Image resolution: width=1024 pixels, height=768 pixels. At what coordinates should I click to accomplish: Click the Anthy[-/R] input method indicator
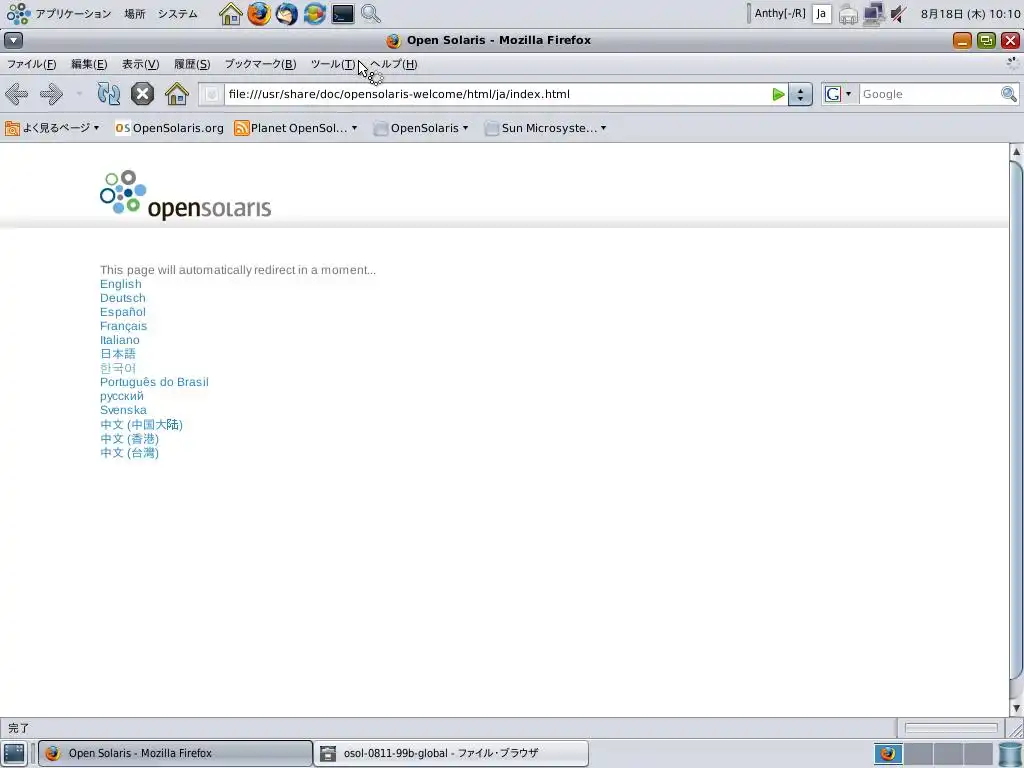(x=780, y=14)
